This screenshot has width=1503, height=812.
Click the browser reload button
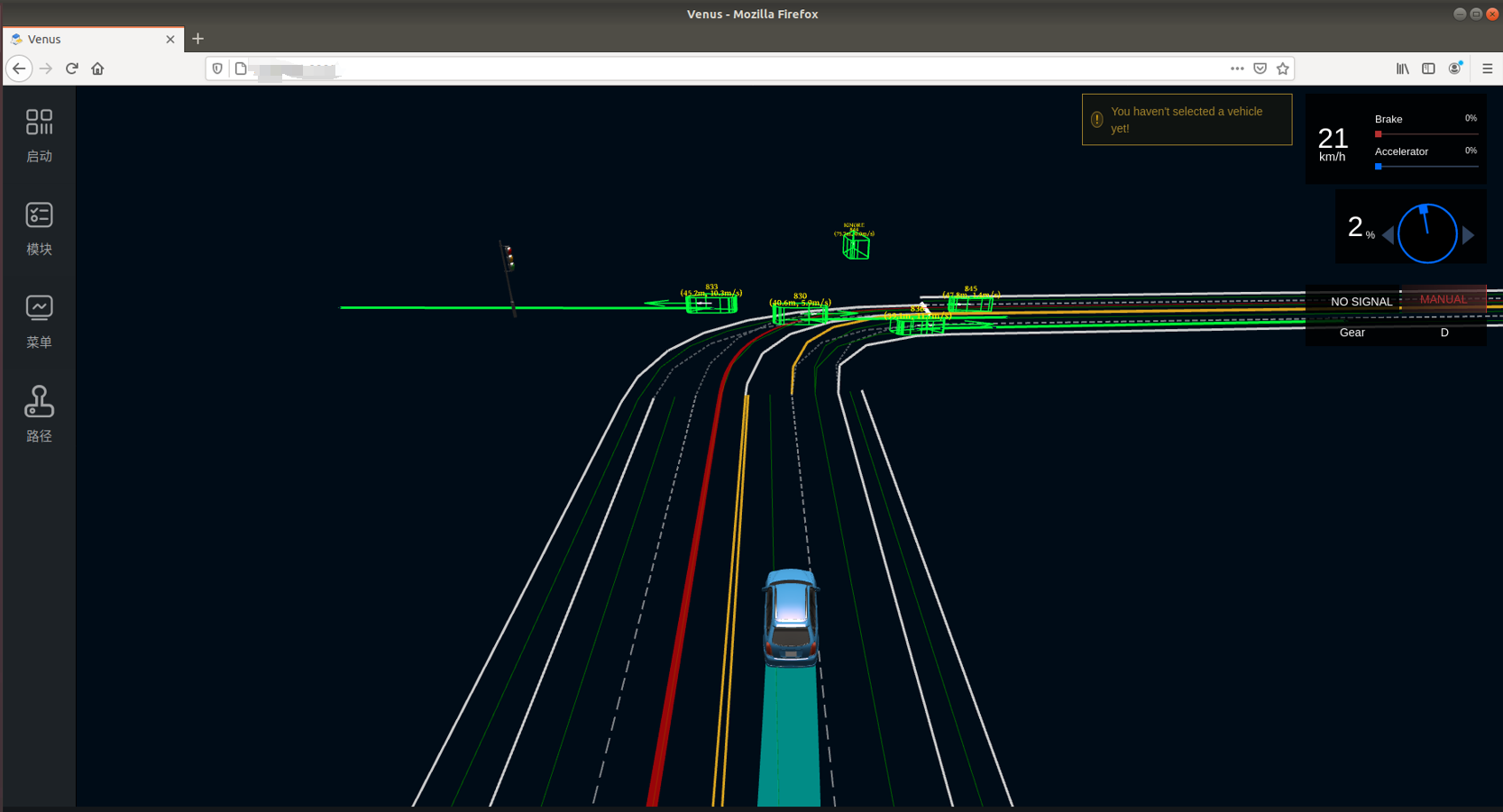coord(72,68)
